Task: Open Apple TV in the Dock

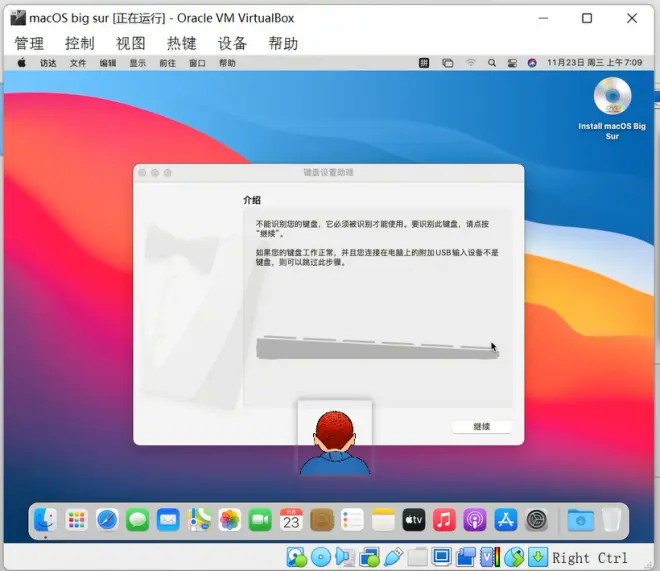Action: (x=414, y=520)
